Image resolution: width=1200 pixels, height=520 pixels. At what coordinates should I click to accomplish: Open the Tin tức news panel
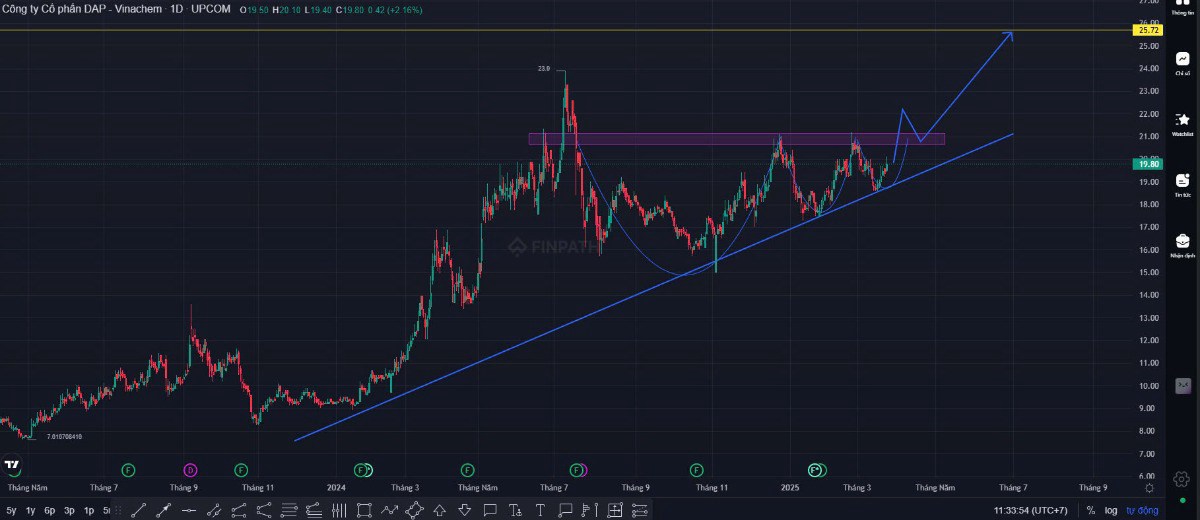1183,185
